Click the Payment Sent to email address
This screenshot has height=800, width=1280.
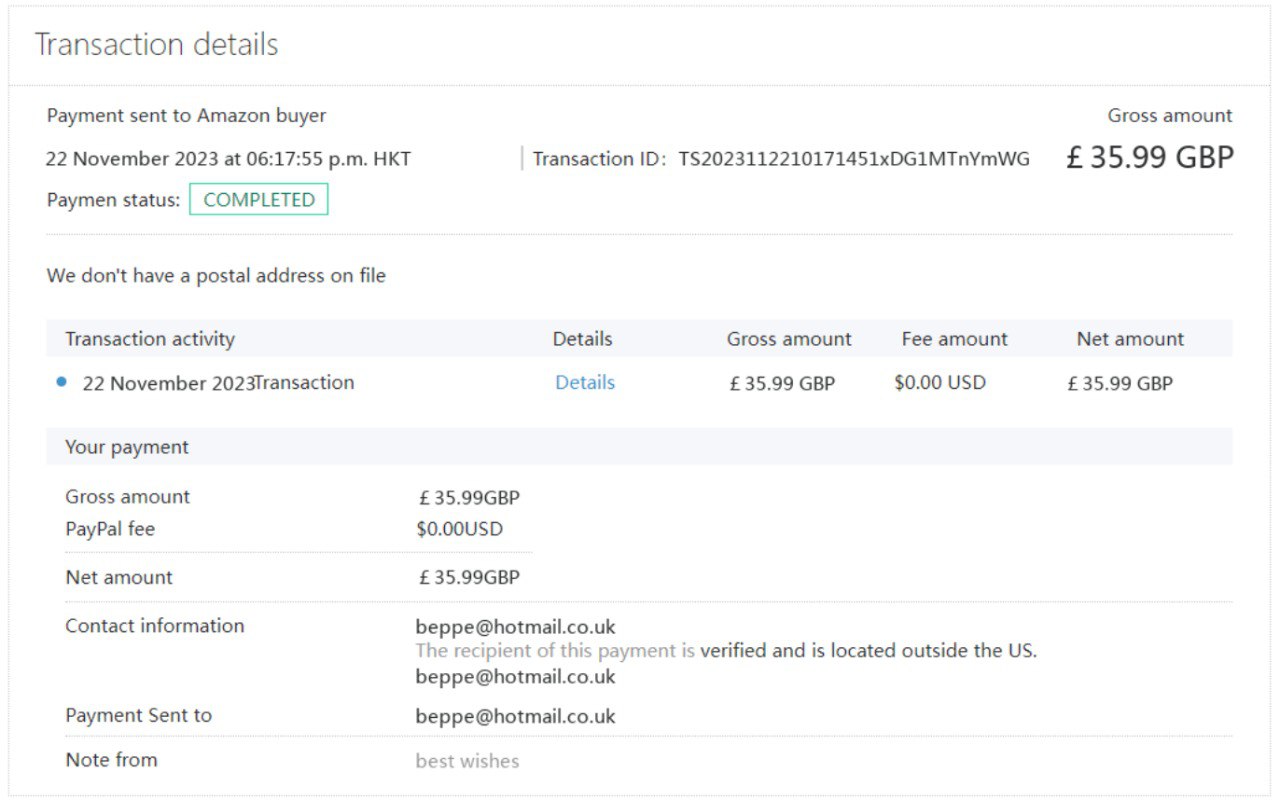(515, 716)
